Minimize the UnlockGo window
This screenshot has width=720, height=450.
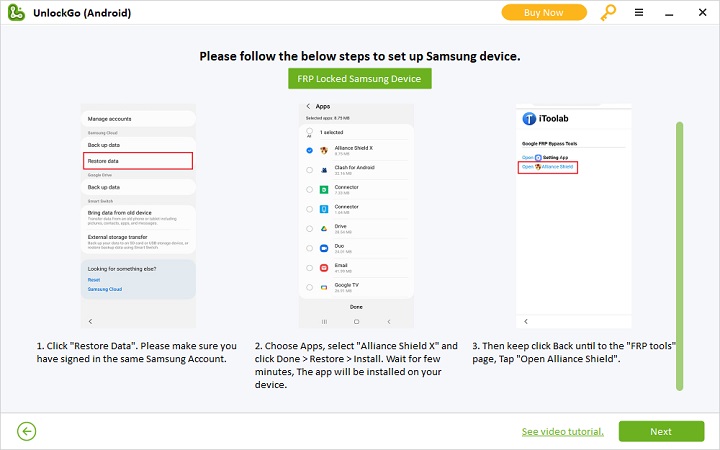point(669,14)
